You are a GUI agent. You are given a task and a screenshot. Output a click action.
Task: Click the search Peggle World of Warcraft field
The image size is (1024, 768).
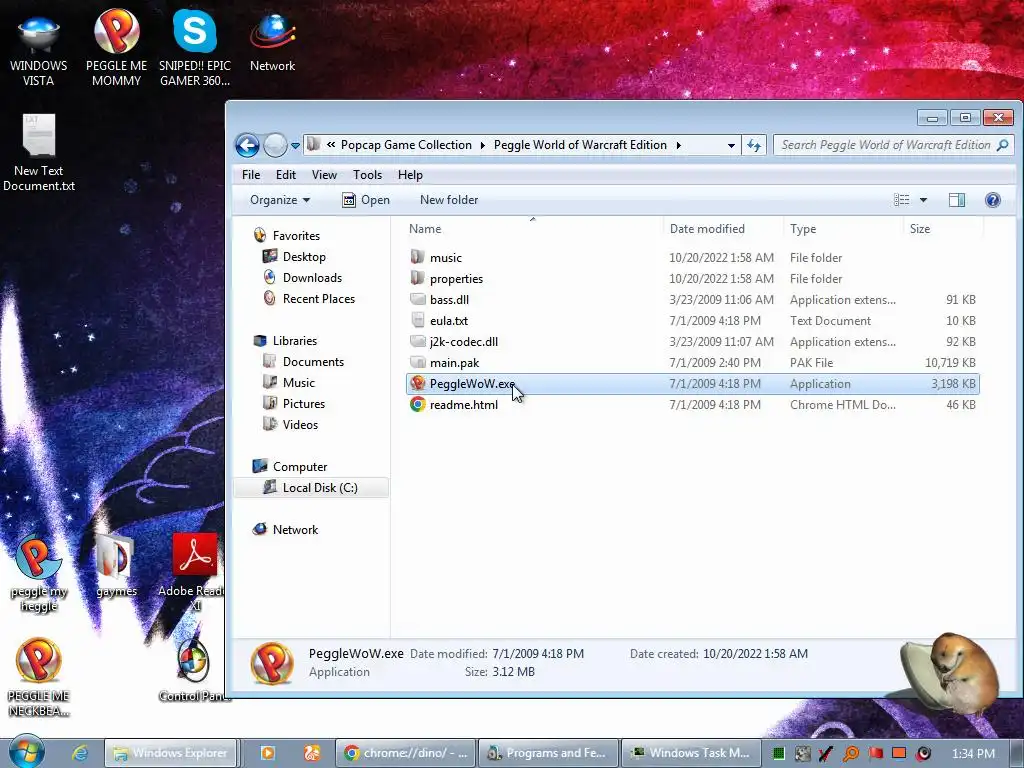(x=893, y=145)
